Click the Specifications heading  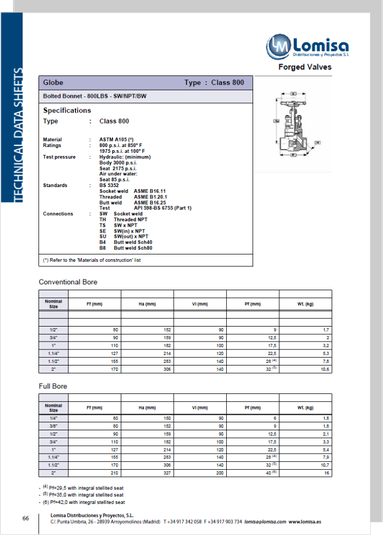[x=67, y=111]
